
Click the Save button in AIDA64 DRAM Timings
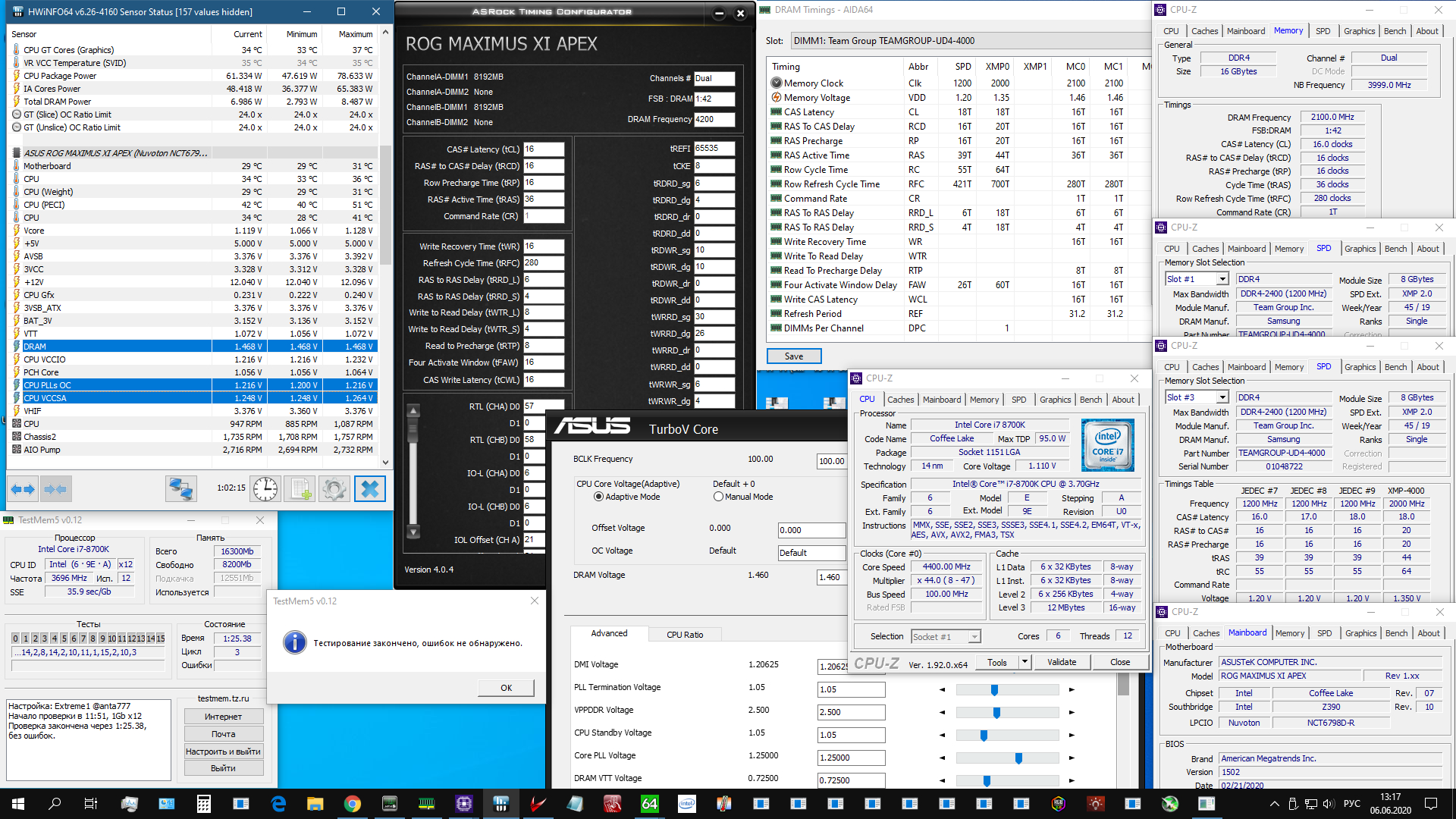[794, 356]
